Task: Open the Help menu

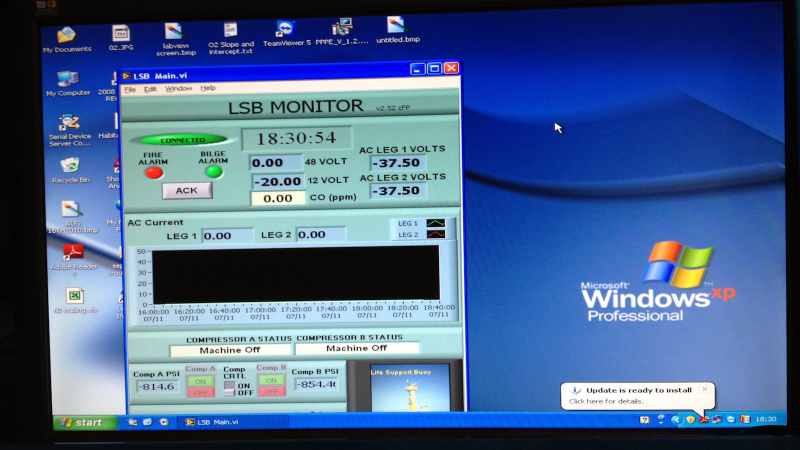Action: pos(208,88)
